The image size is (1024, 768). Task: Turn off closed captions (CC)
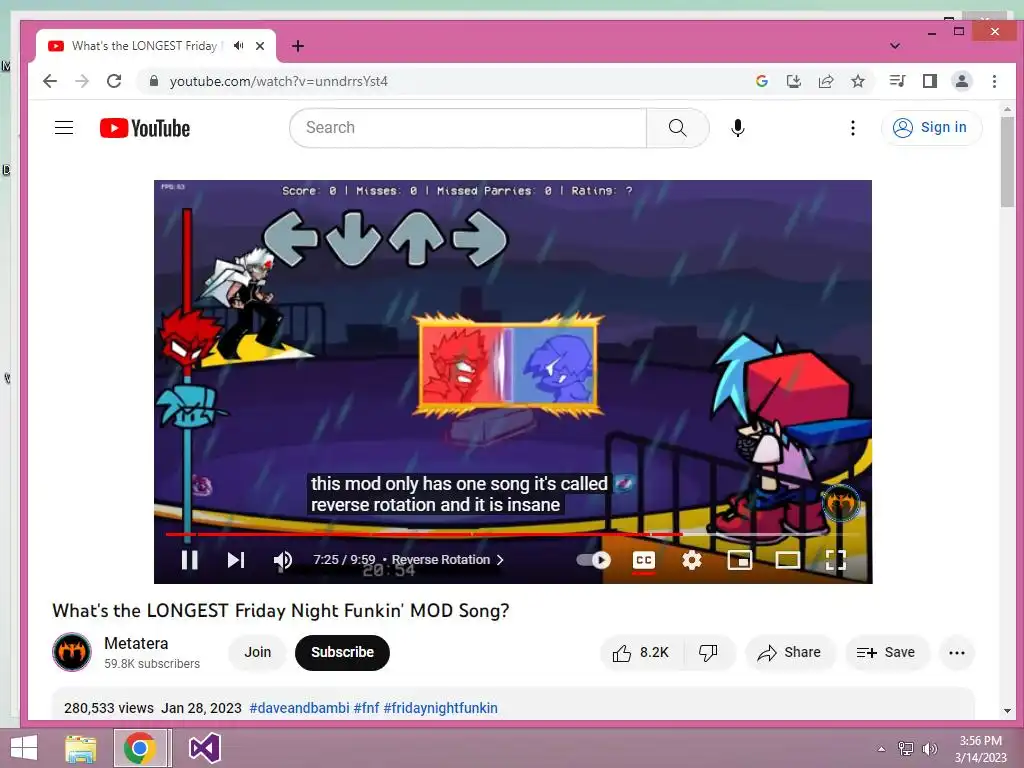(643, 560)
